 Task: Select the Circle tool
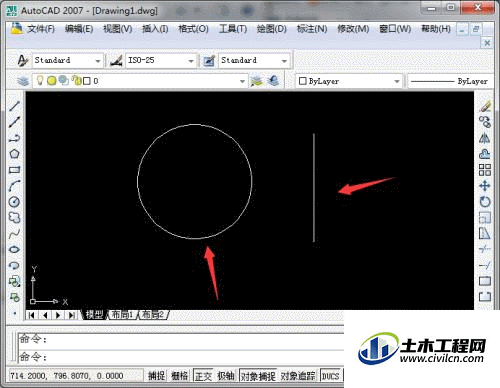14,202
